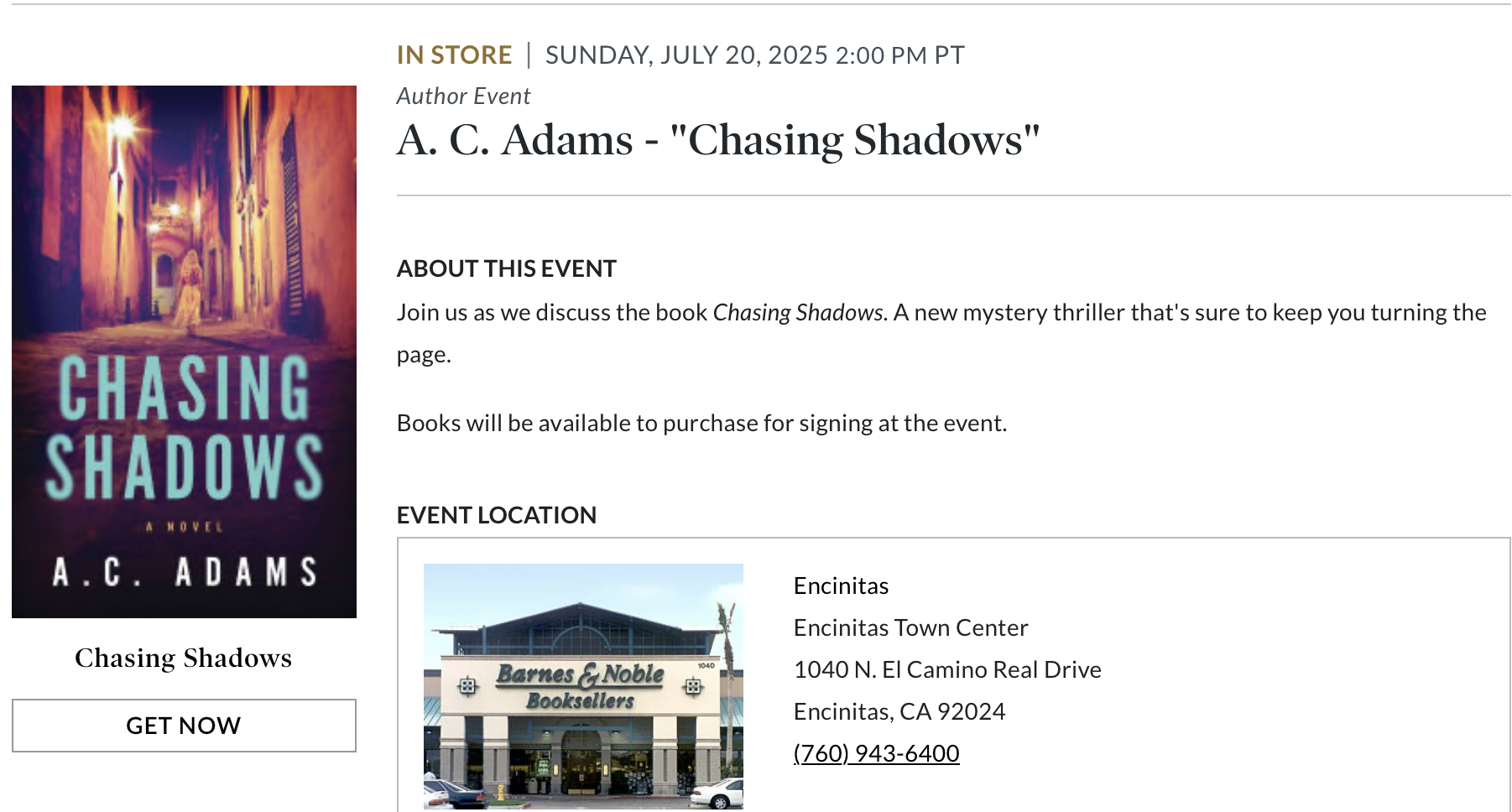This screenshot has width=1512, height=812.
Task: Click the ABOUT THIS EVENT heading
Action: [507, 268]
